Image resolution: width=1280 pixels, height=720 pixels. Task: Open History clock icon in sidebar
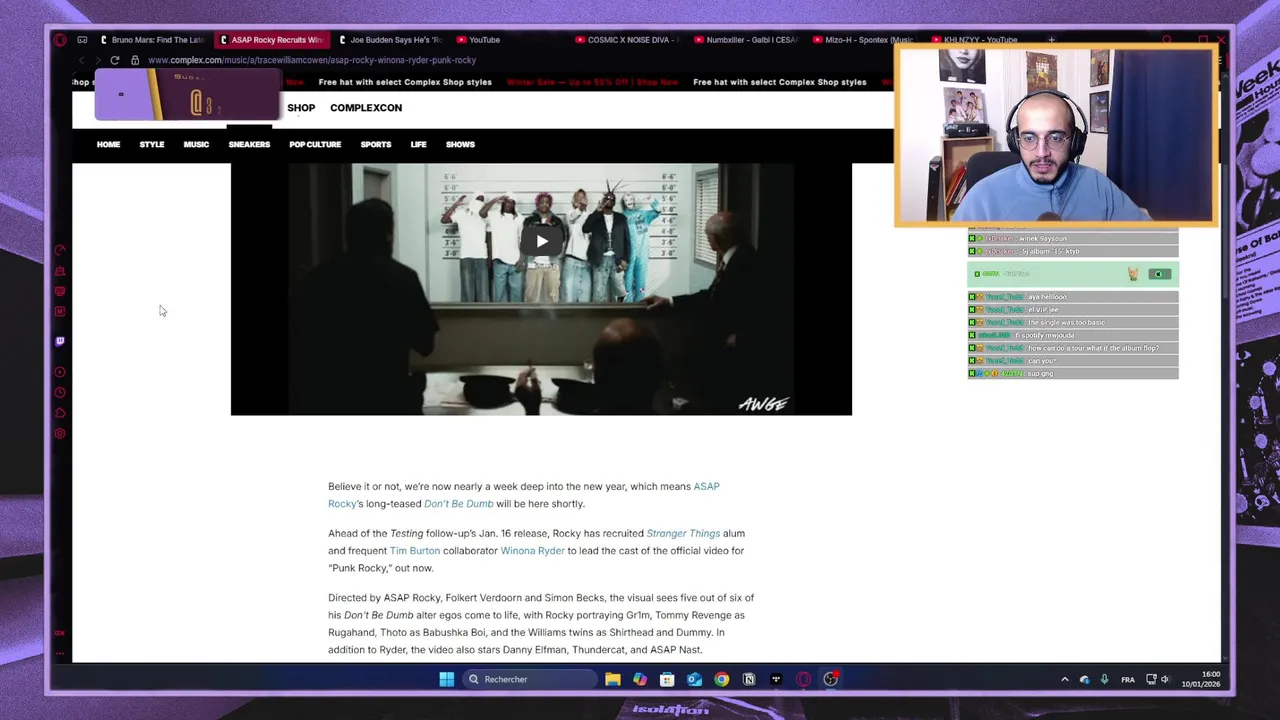point(60,393)
